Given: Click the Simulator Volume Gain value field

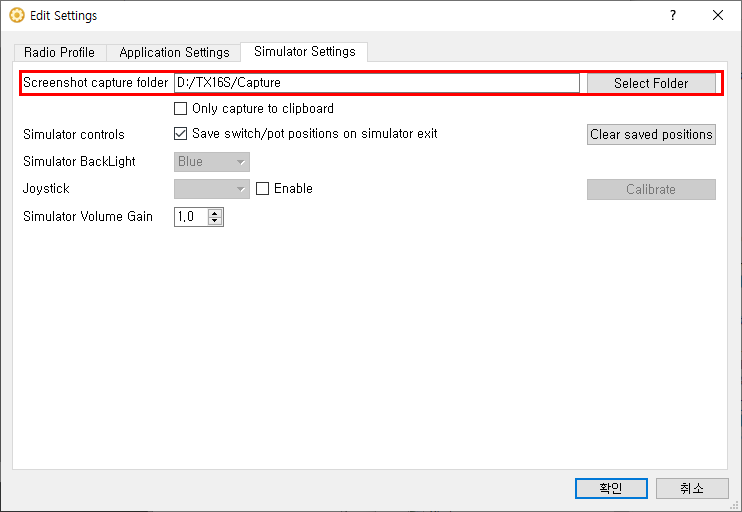Looking at the screenshot, I should tap(191, 217).
